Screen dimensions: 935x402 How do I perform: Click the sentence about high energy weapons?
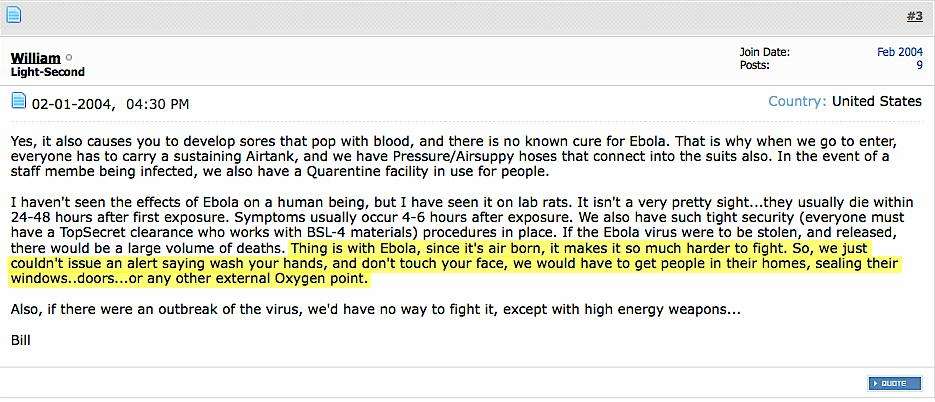pos(376,311)
